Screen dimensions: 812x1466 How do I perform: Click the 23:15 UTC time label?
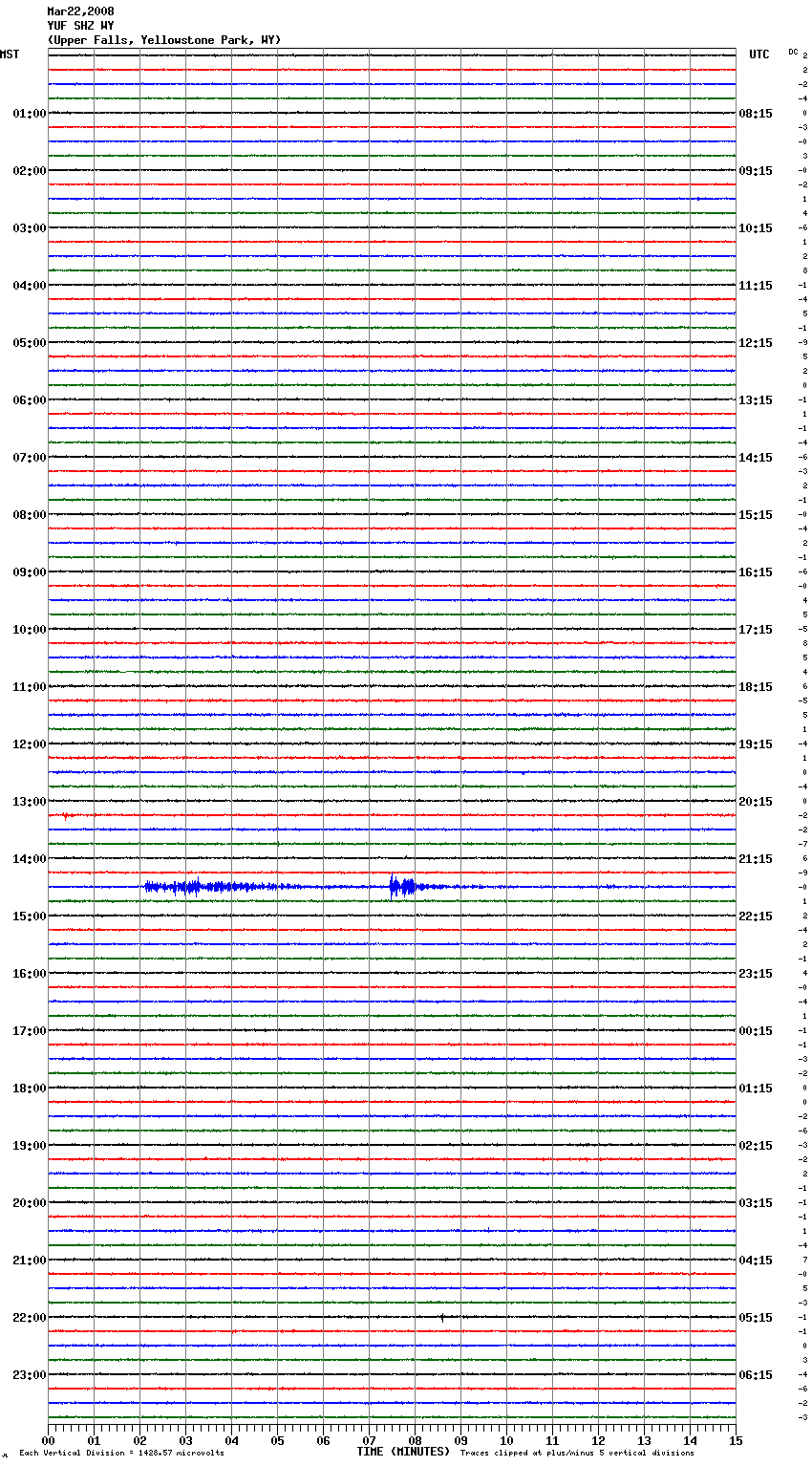756,974
